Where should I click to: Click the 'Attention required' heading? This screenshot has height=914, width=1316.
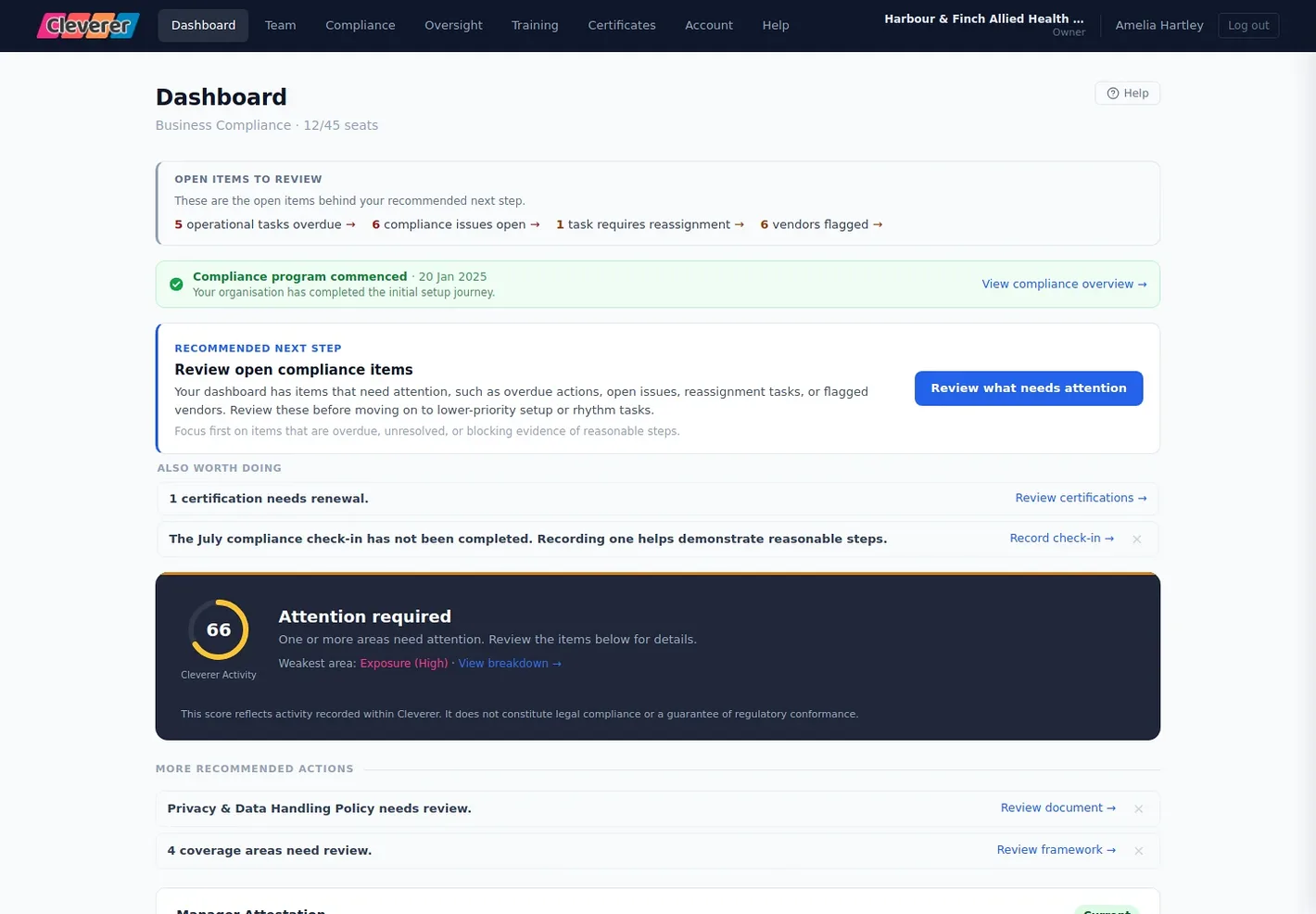click(365, 616)
